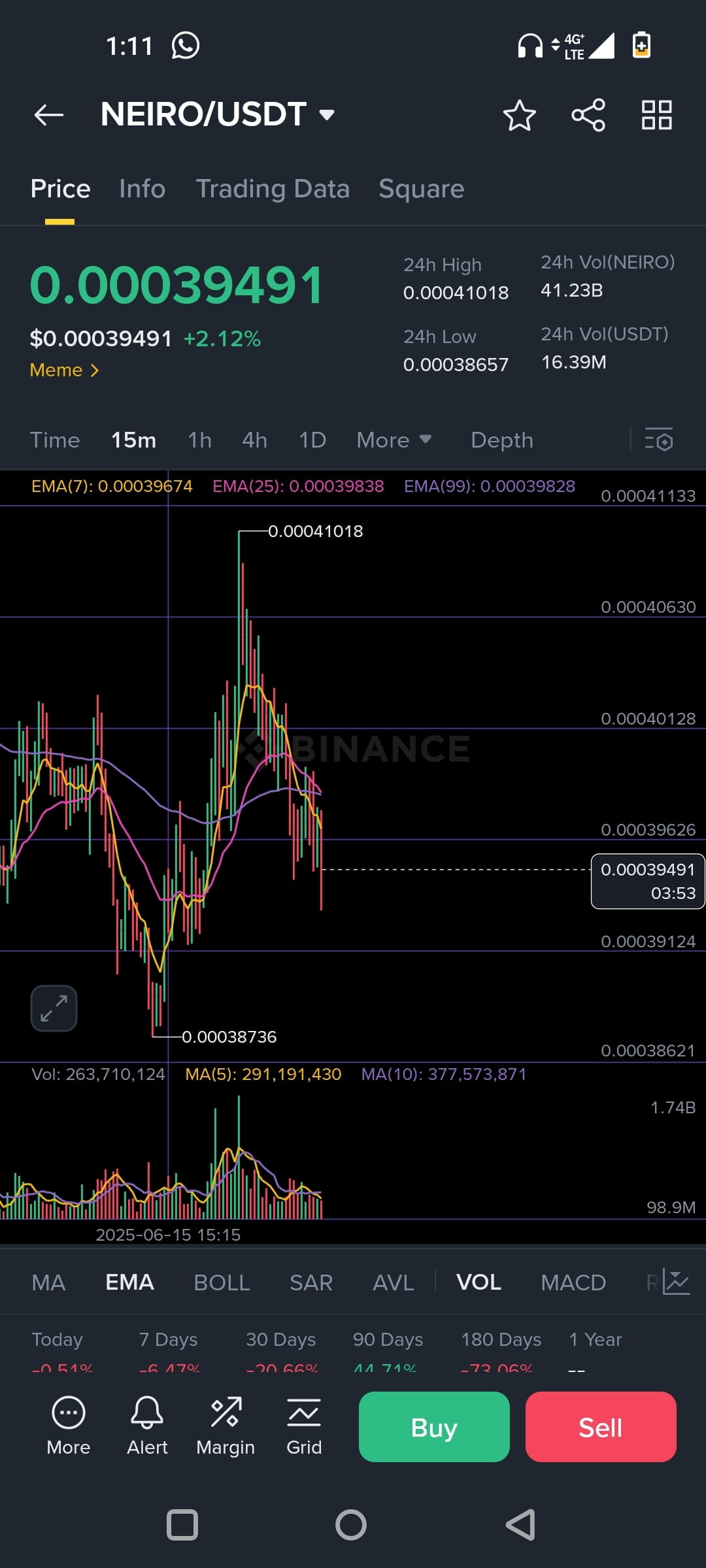This screenshot has height=1568, width=706.
Task: Switch to the Trading Data tab
Action: pyautogui.click(x=273, y=189)
